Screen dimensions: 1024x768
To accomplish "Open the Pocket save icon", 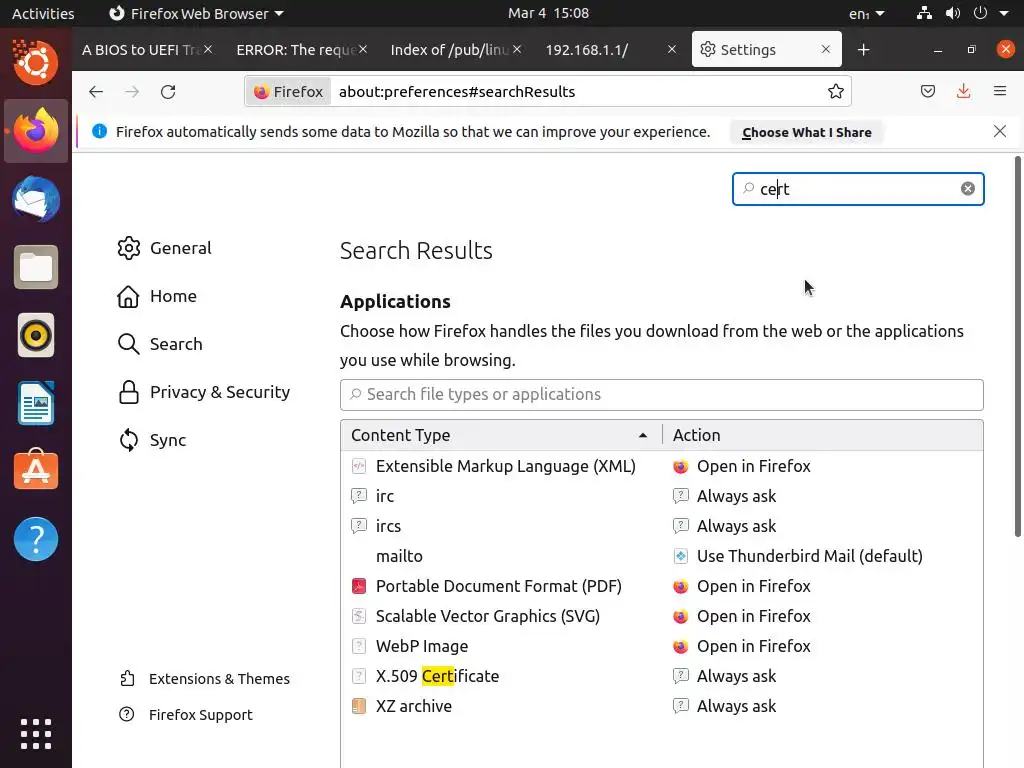I will (x=928, y=92).
